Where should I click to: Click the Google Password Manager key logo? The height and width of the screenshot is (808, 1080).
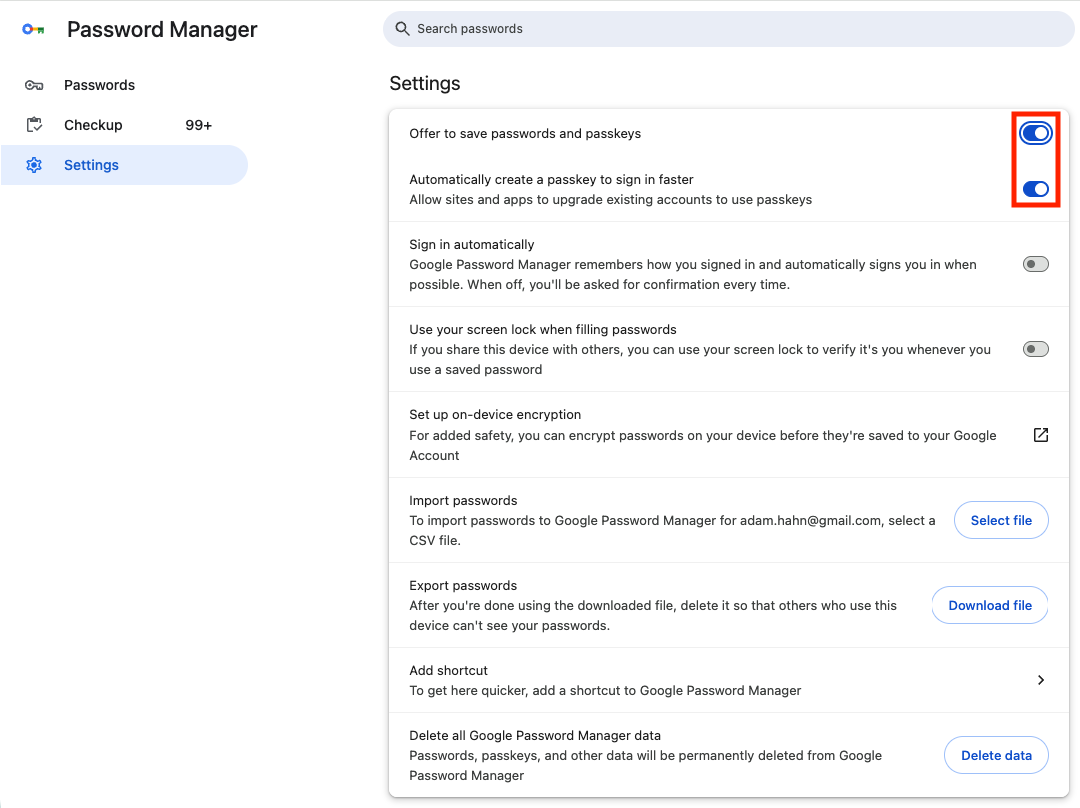[x=33, y=29]
